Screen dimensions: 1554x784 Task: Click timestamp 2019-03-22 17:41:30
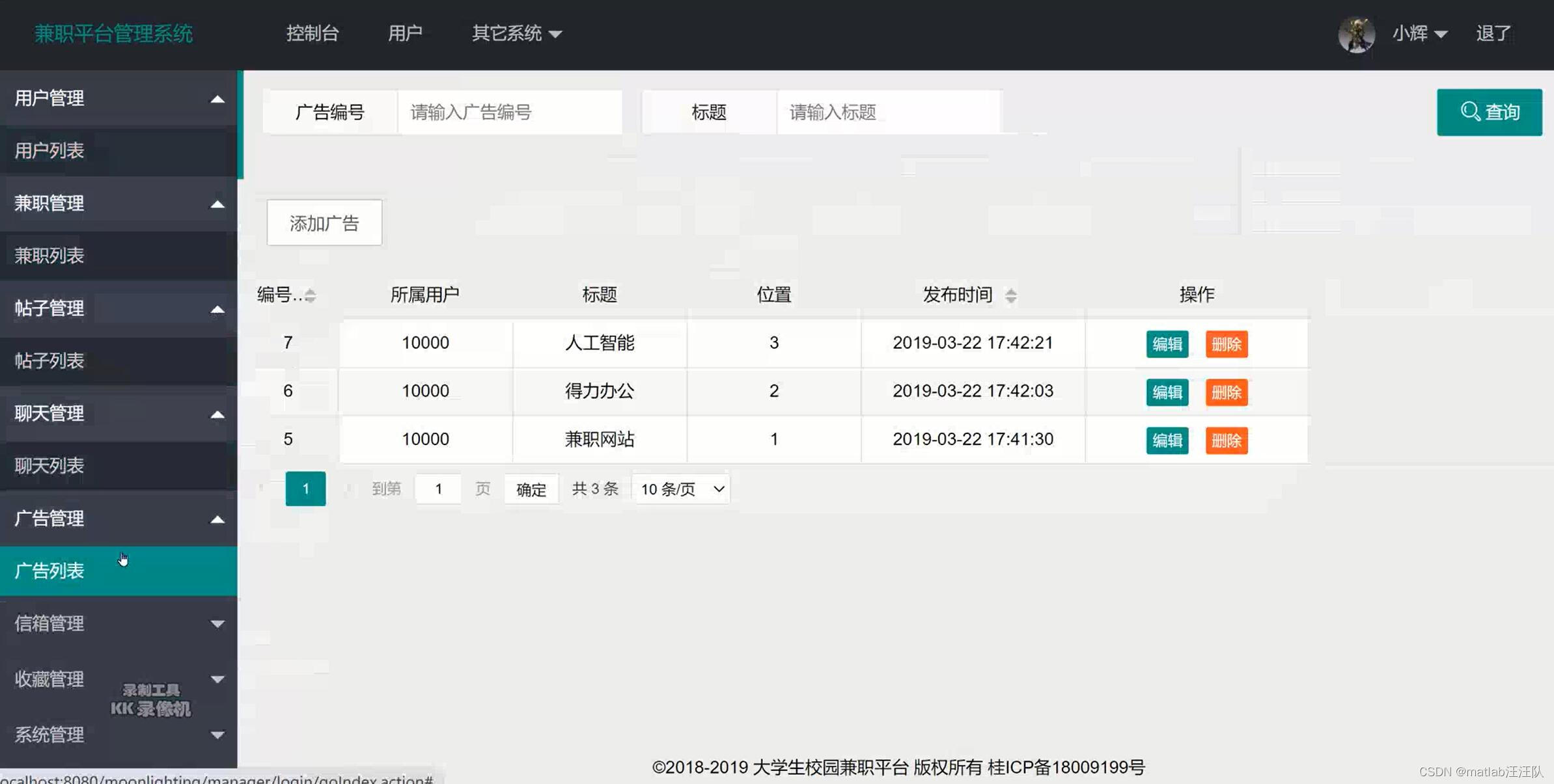click(973, 439)
